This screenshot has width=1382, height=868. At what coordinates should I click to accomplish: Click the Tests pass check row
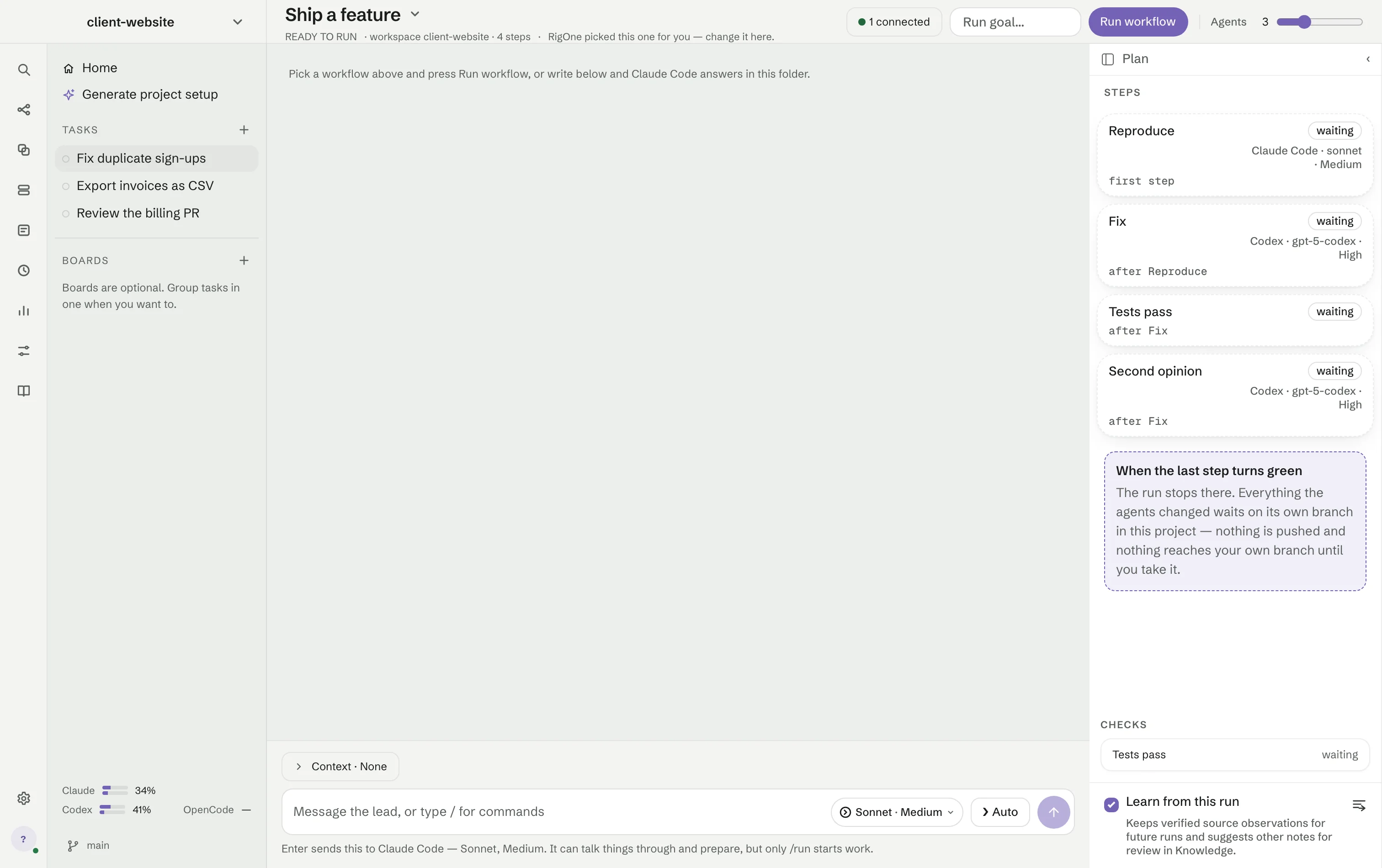(1234, 755)
